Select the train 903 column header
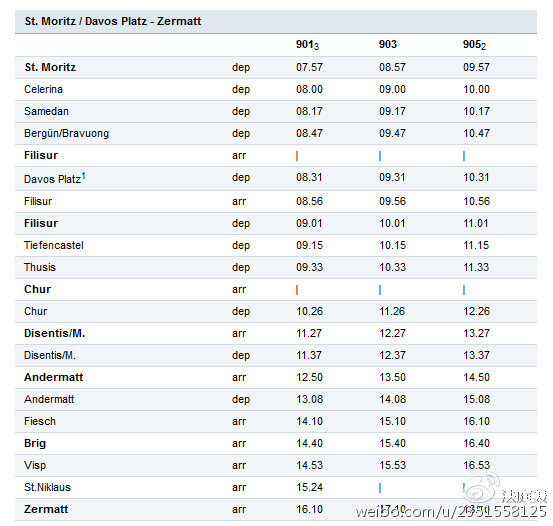This screenshot has height=526, width=553. tap(388, 44)
